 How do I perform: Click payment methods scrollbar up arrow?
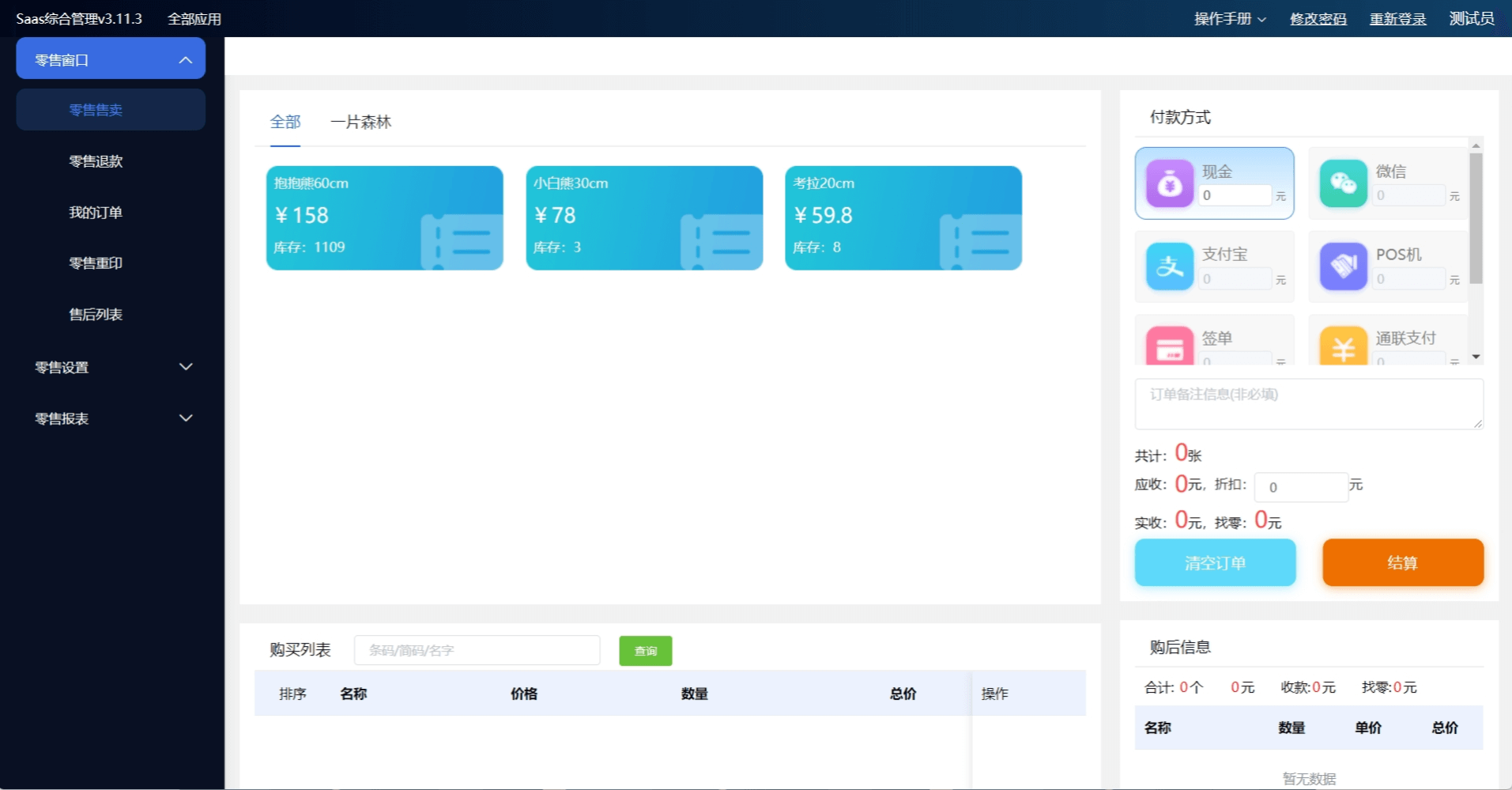(1476, 145)
